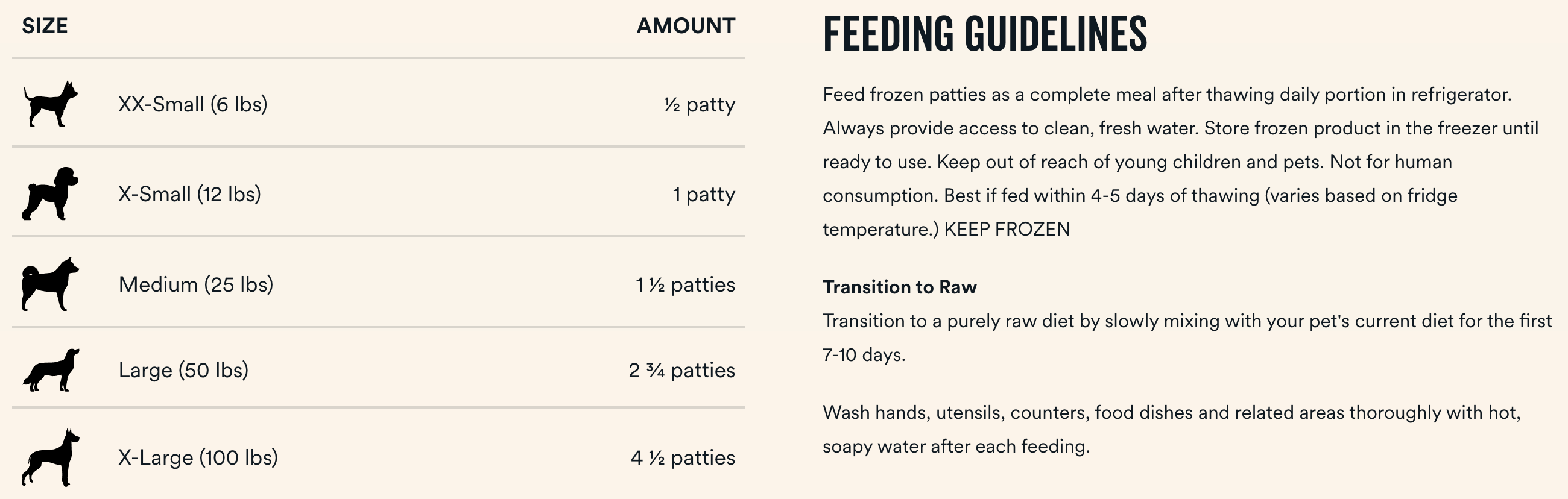
Task: Select the Medium (25 lbs) row label
Action: click(x=196, y=284)
